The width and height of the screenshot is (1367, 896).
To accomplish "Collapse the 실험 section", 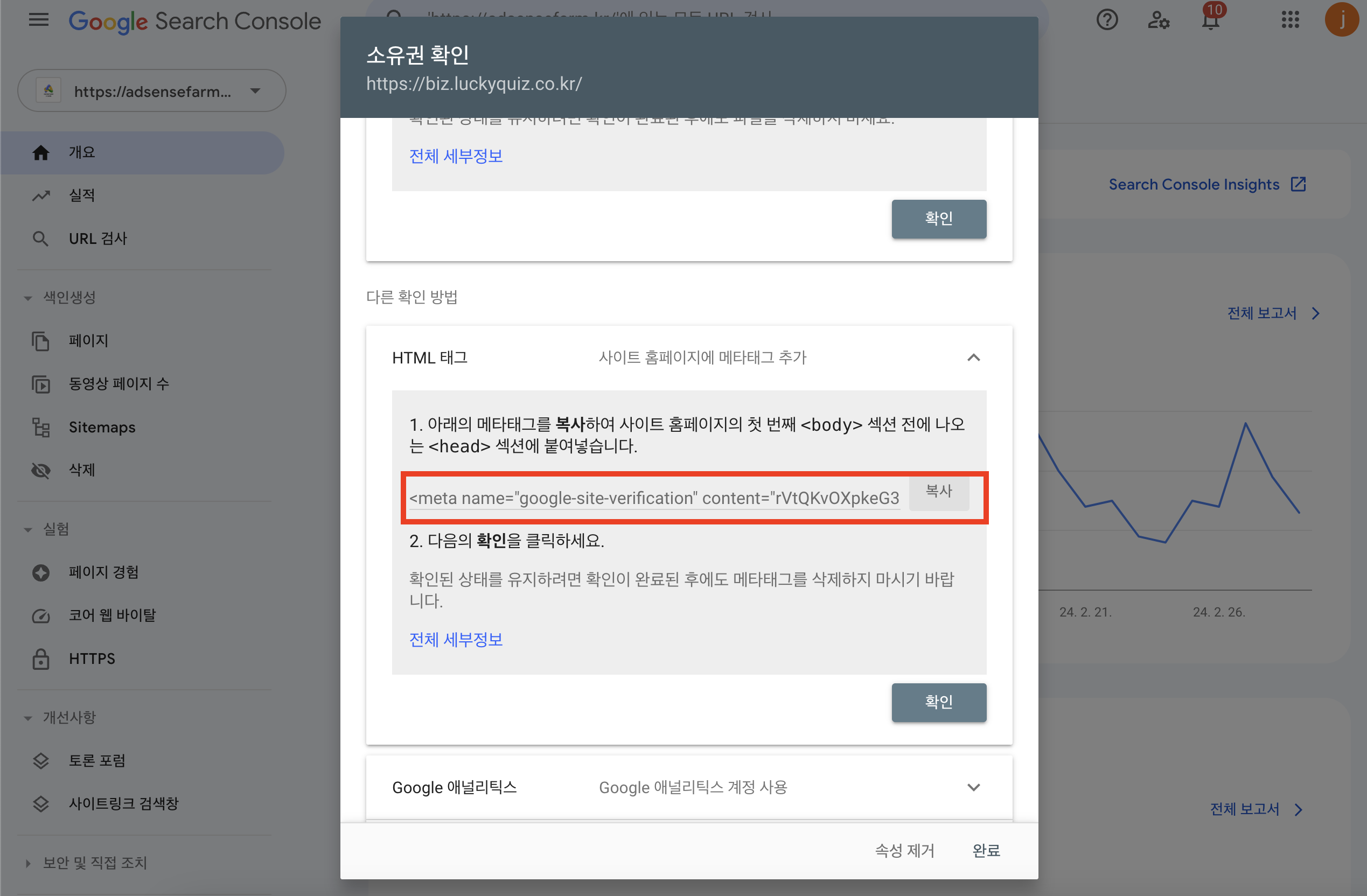I will [28, 529].
